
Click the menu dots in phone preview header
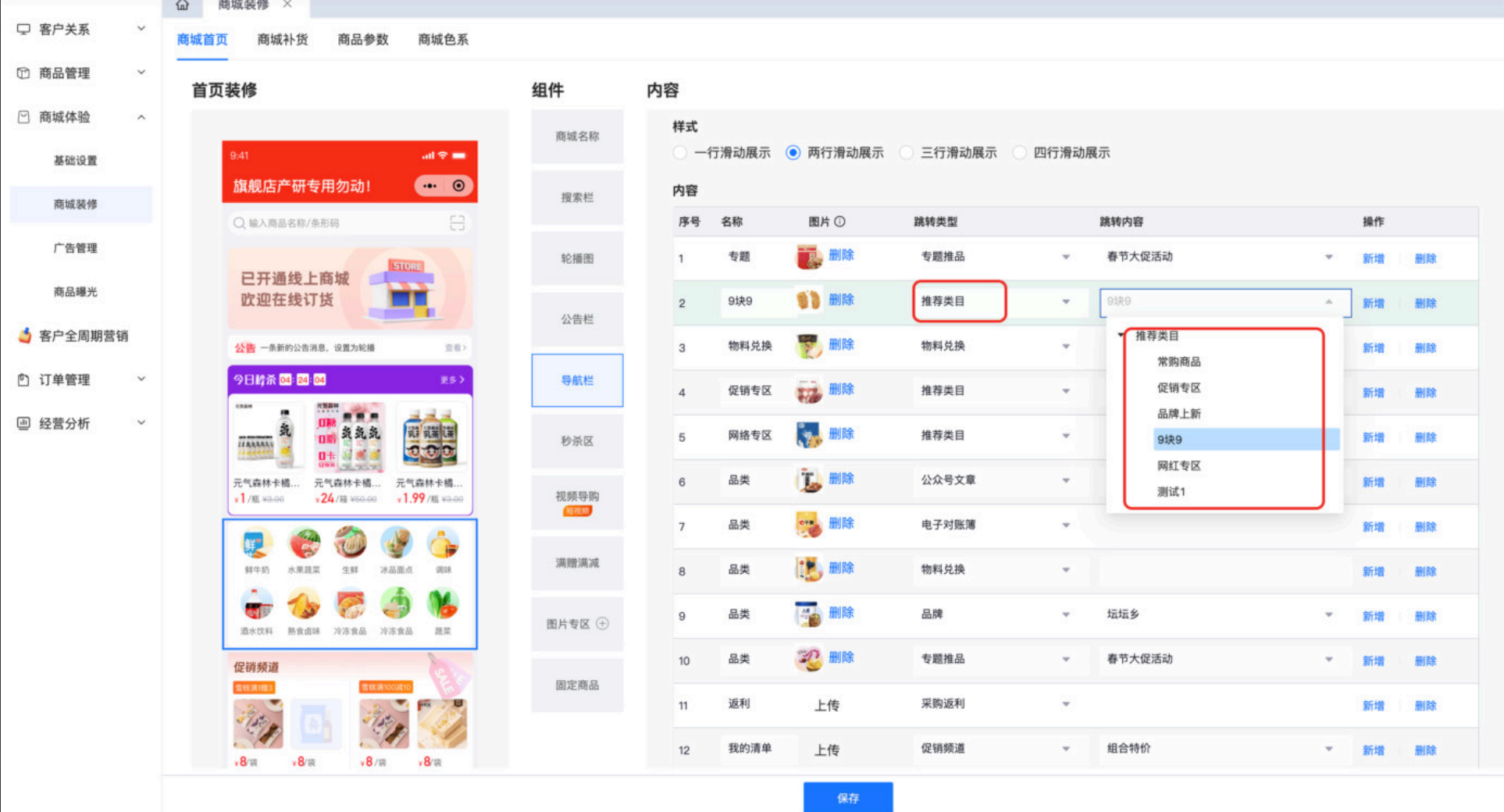429,186
